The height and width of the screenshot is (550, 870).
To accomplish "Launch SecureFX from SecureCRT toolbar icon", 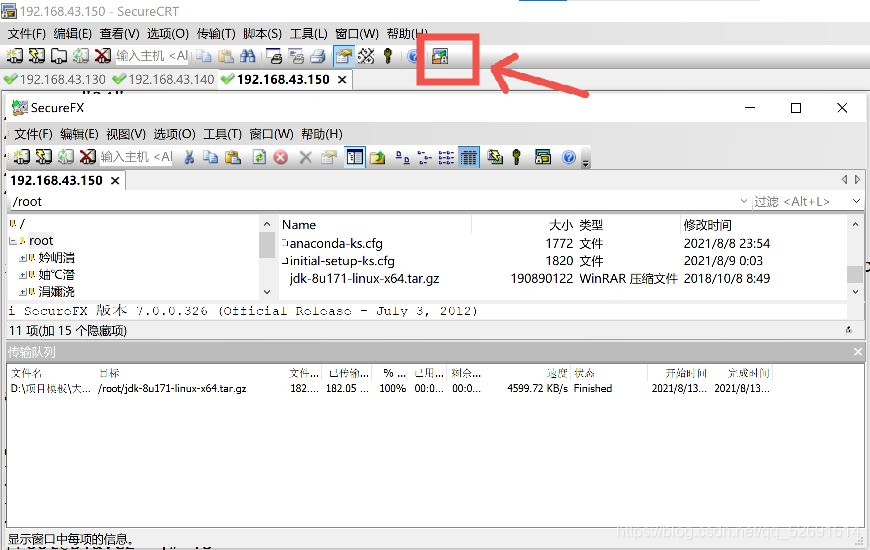I will coord(439,56).
